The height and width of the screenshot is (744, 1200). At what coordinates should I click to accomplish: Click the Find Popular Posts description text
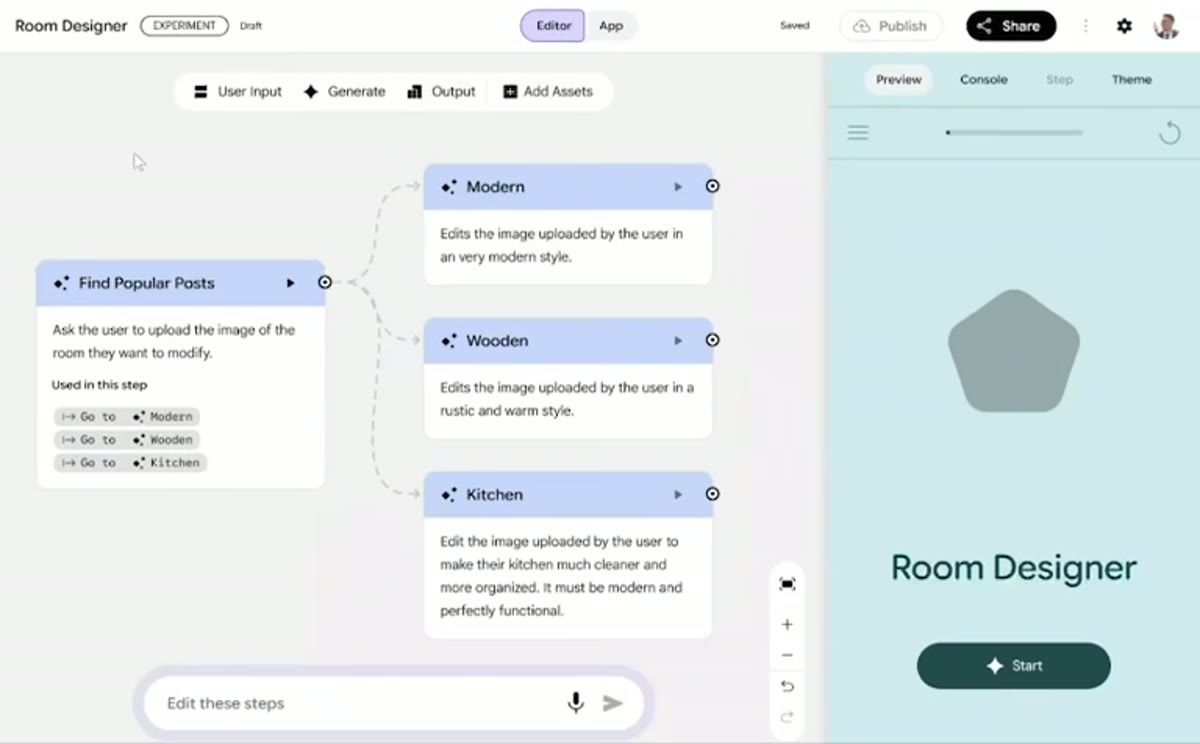coord(174,341)
